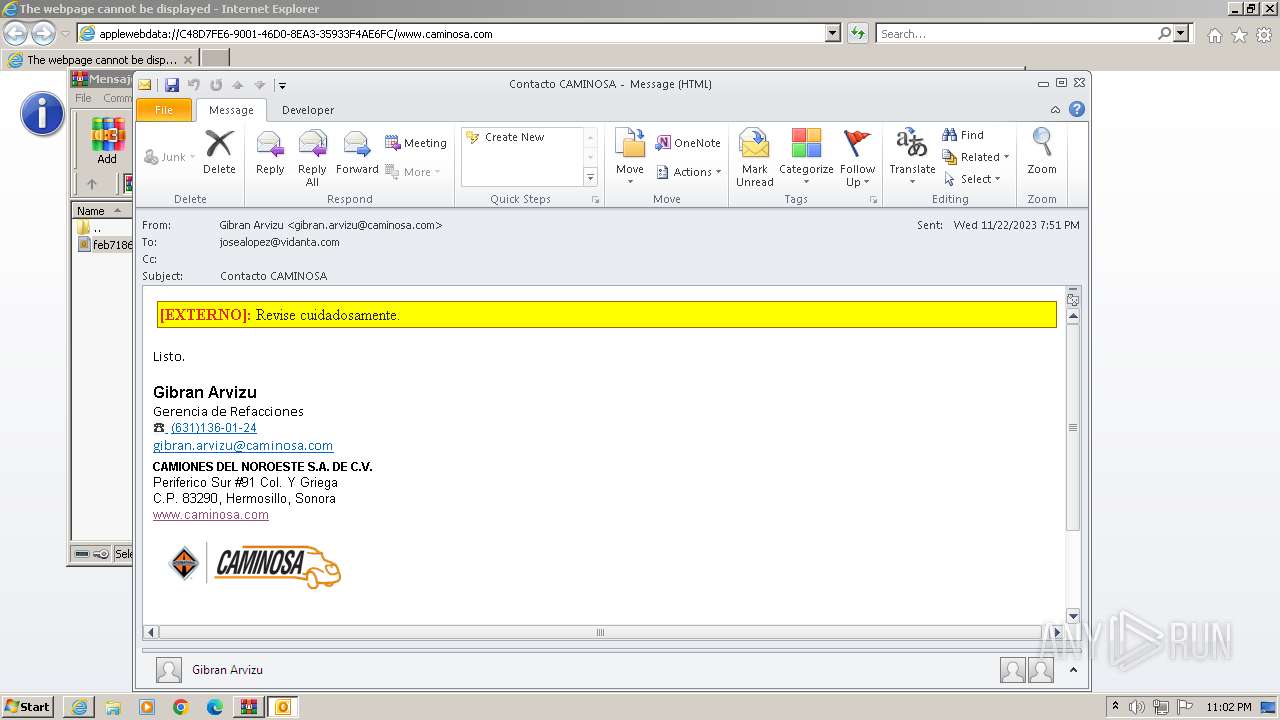Open the Meeting reply option
Screen dimensions: 1280x720
coord(416,143)
